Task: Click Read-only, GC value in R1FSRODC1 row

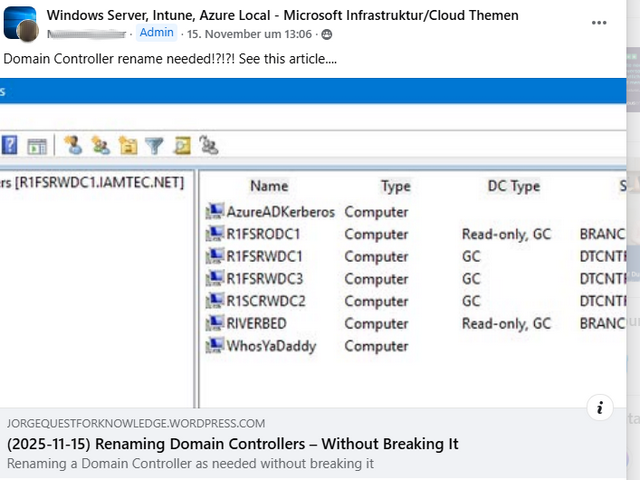Action: tap(507, 234)
